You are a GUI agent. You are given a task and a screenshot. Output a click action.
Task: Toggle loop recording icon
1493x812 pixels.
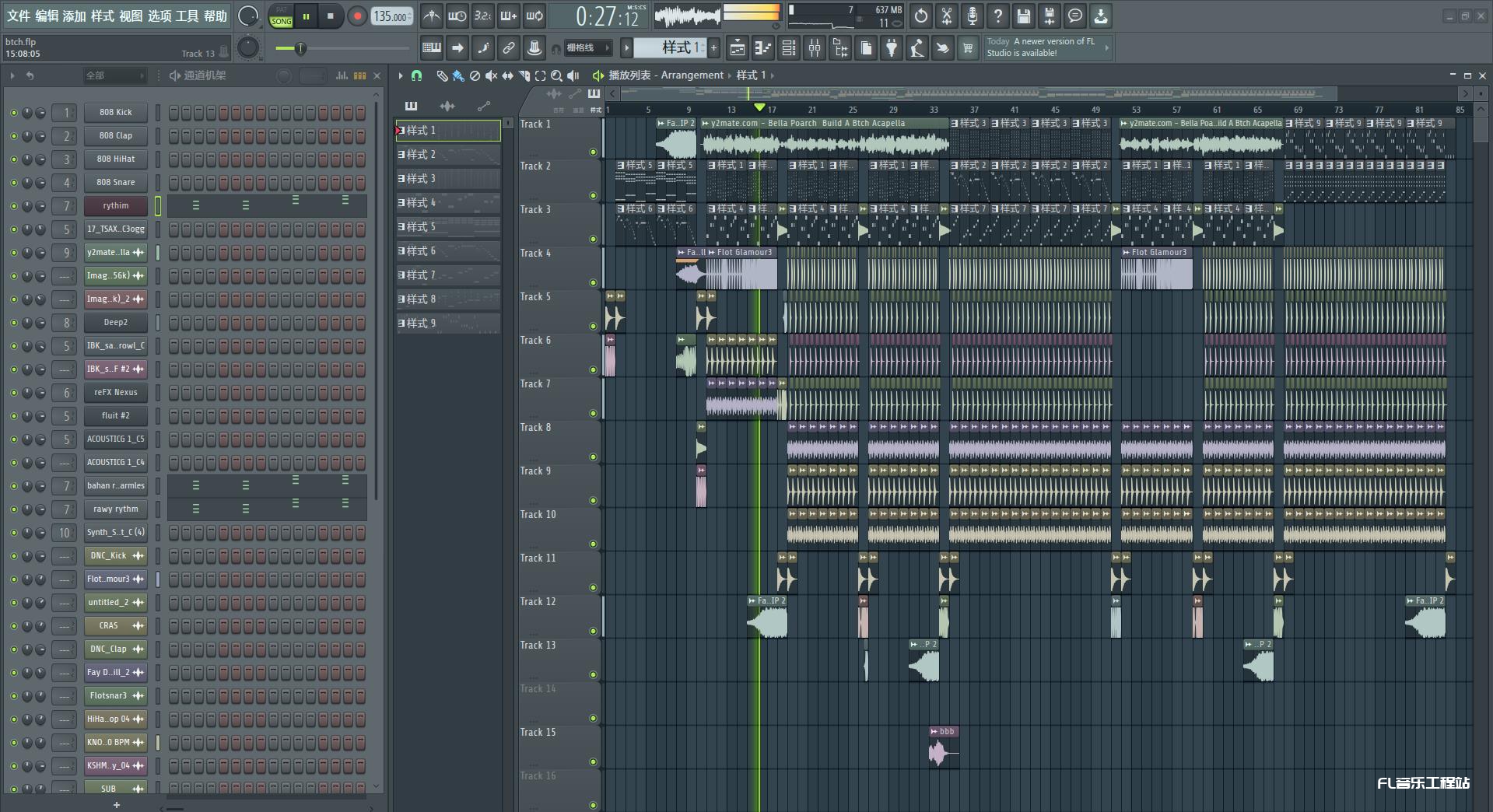click(534, 16)
